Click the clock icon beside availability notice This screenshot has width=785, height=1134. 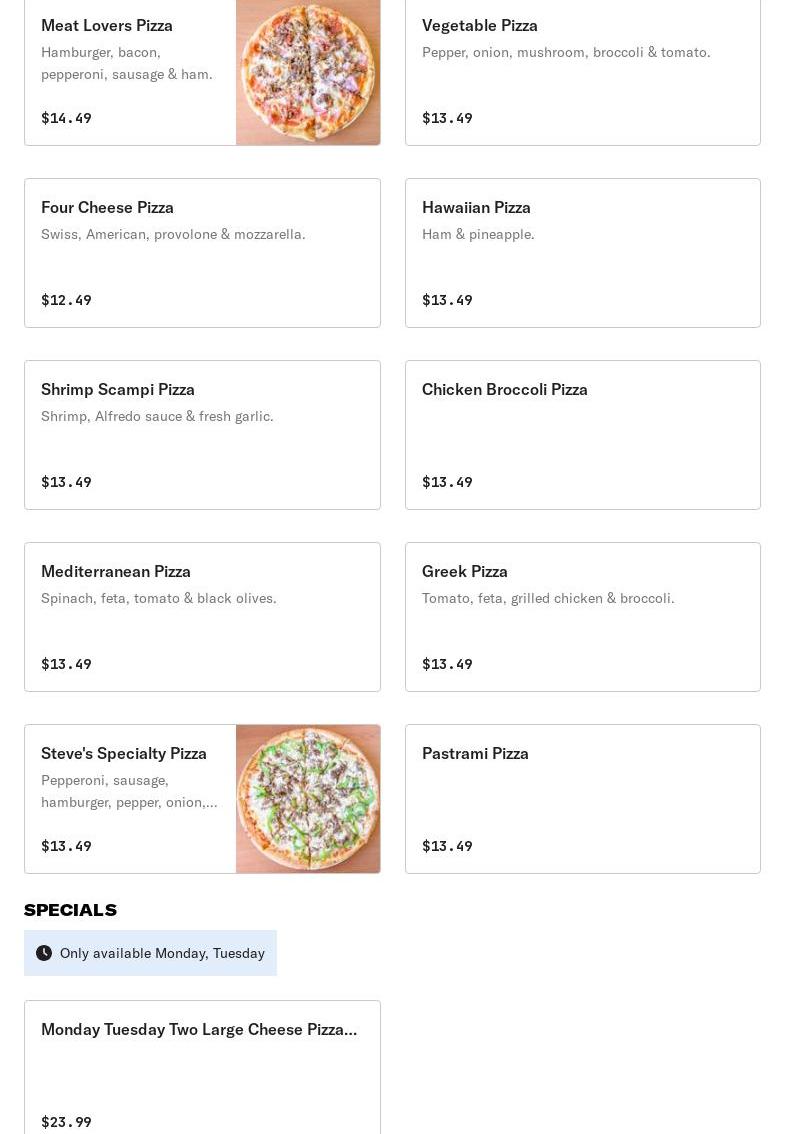click(x=44, y=953)
